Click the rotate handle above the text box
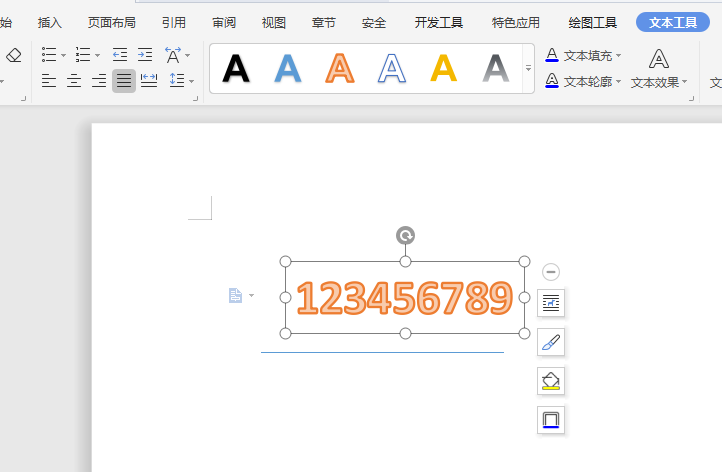The width and height of the screenshot is (722, 472). click(405, 235)
